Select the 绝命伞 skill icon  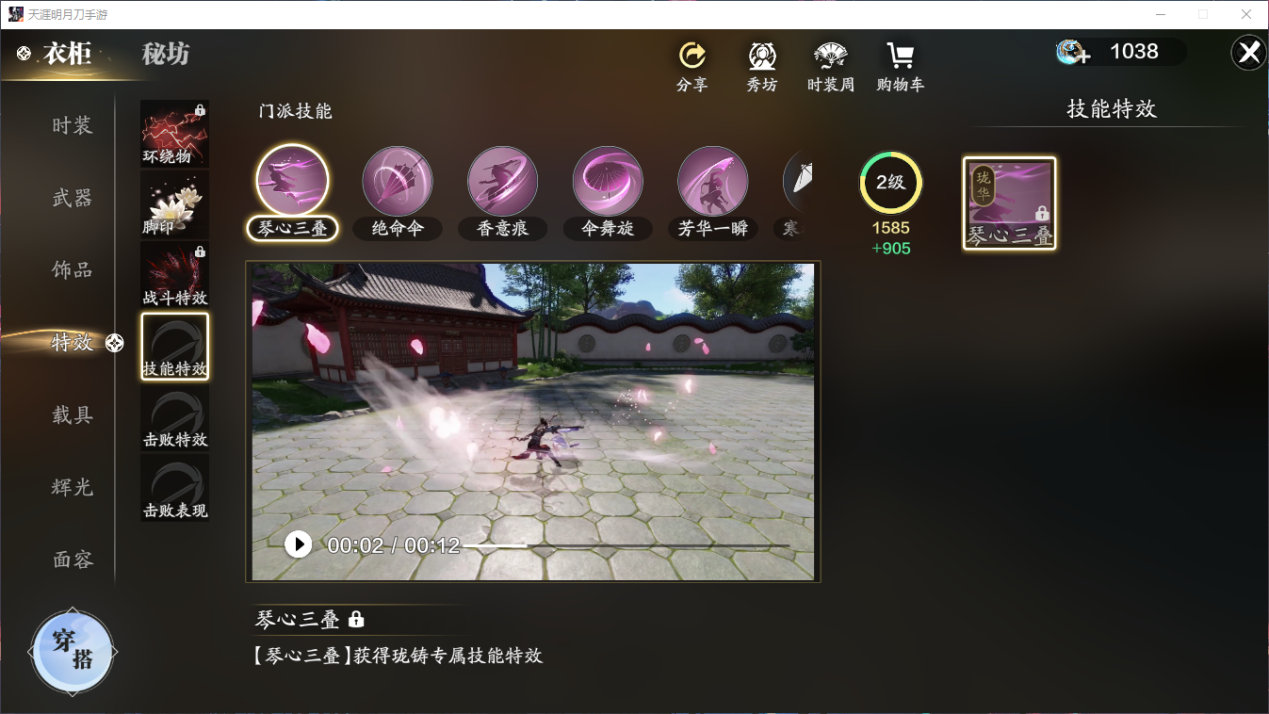pyautogui.click(x=398, y=181)
